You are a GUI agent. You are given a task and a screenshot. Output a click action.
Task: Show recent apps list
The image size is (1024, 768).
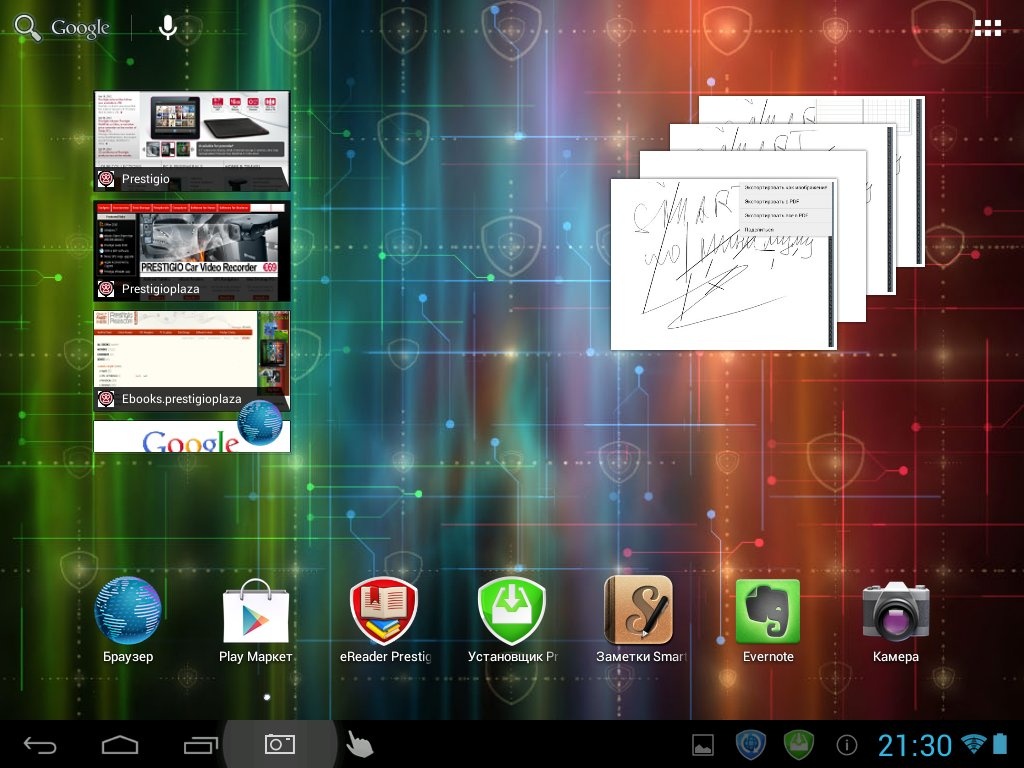tap(200, 745)
